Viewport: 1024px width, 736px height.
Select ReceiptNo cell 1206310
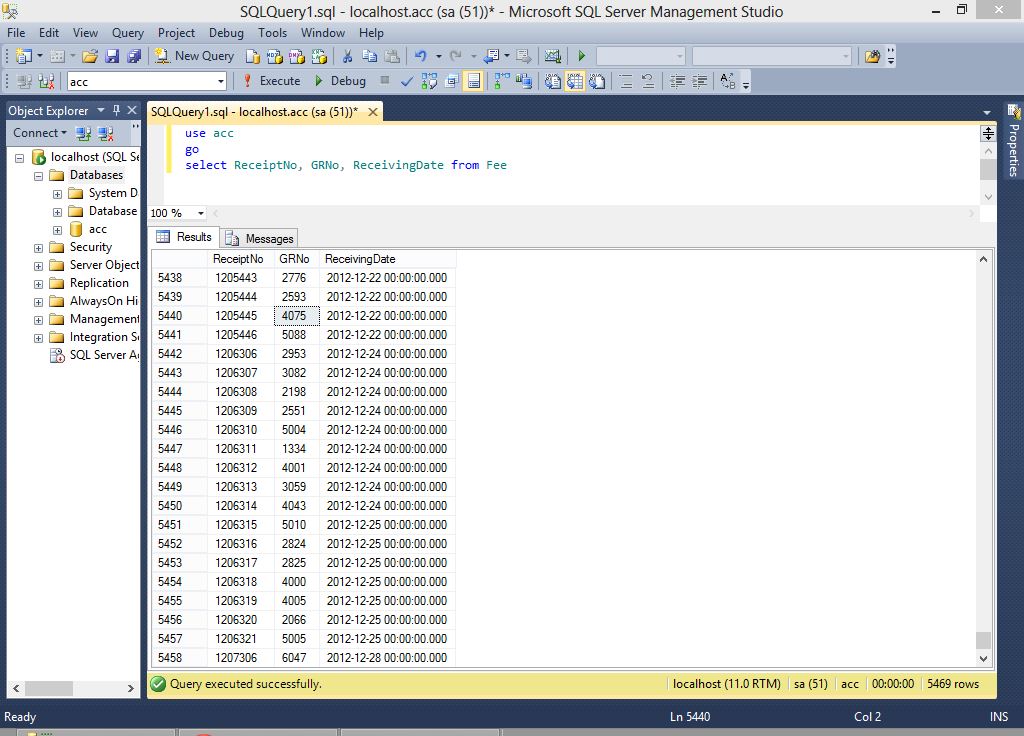241,430
